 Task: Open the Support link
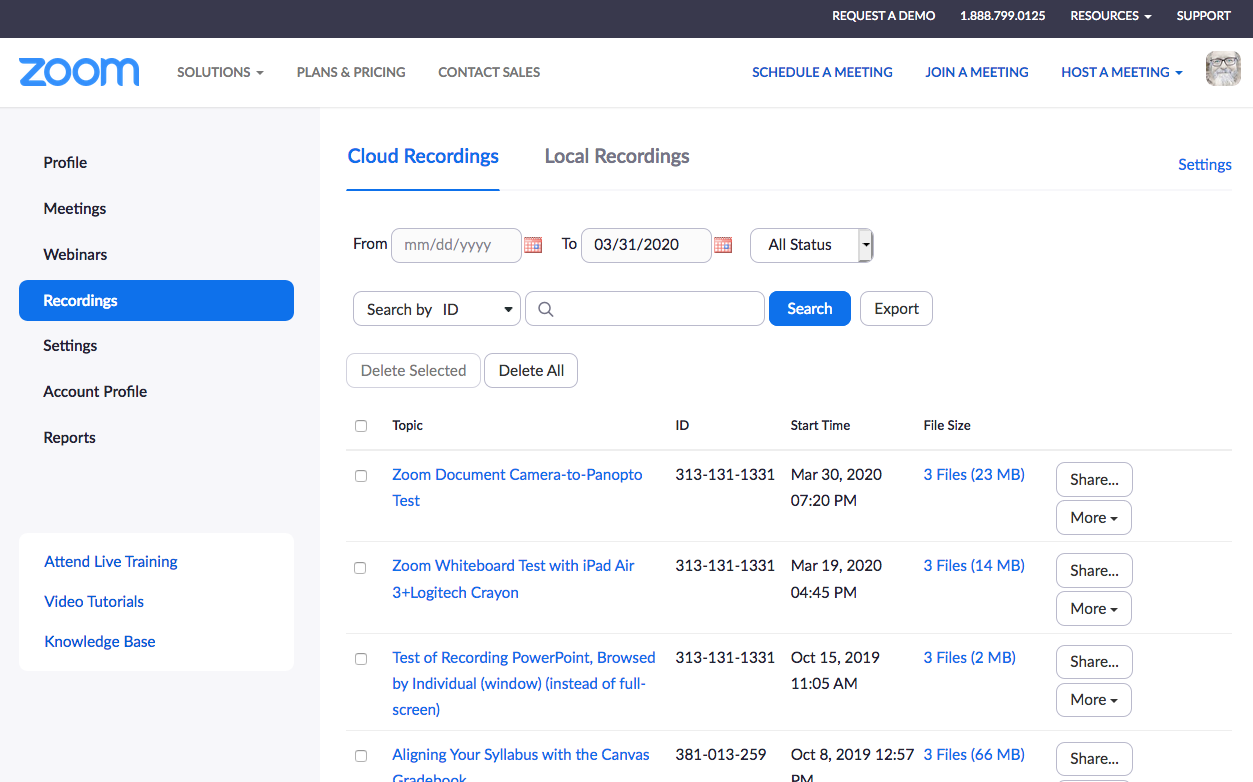[x=1203, y=16]
